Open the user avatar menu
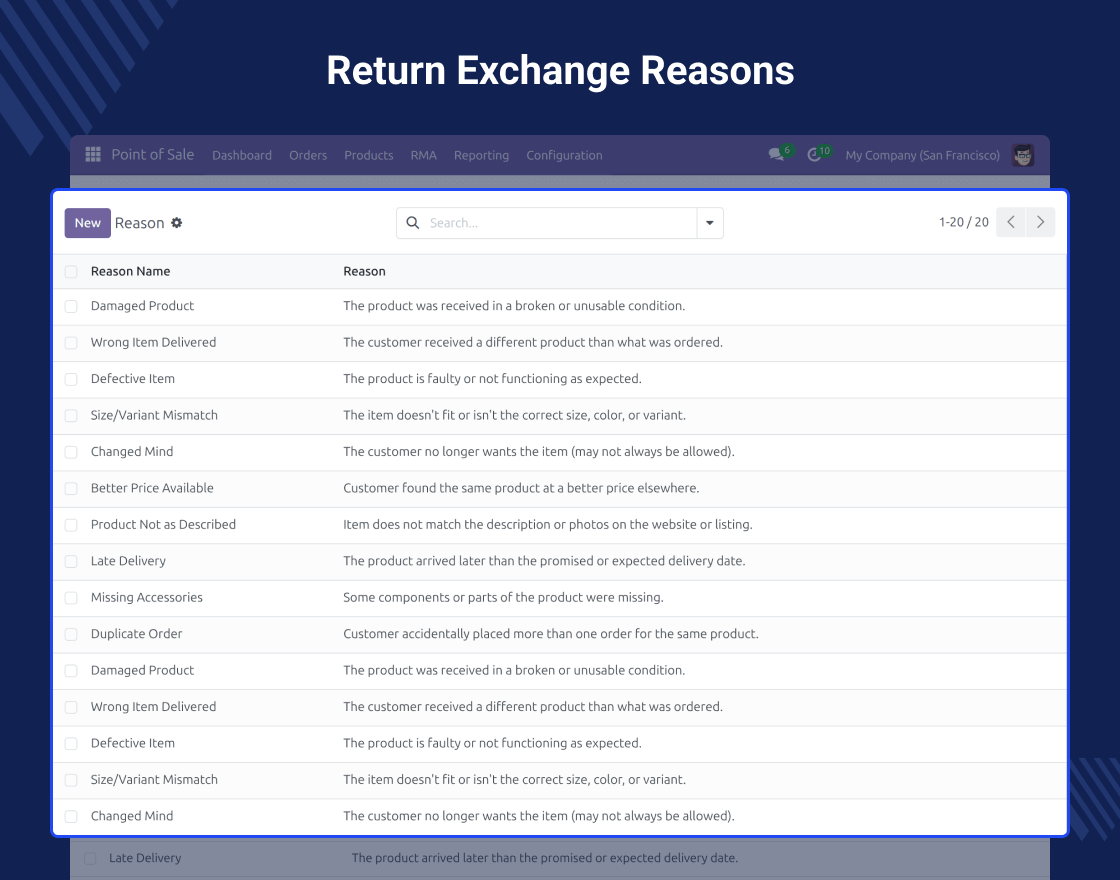The width and height of the screenshot is (1120, 880). [1023, 155]
